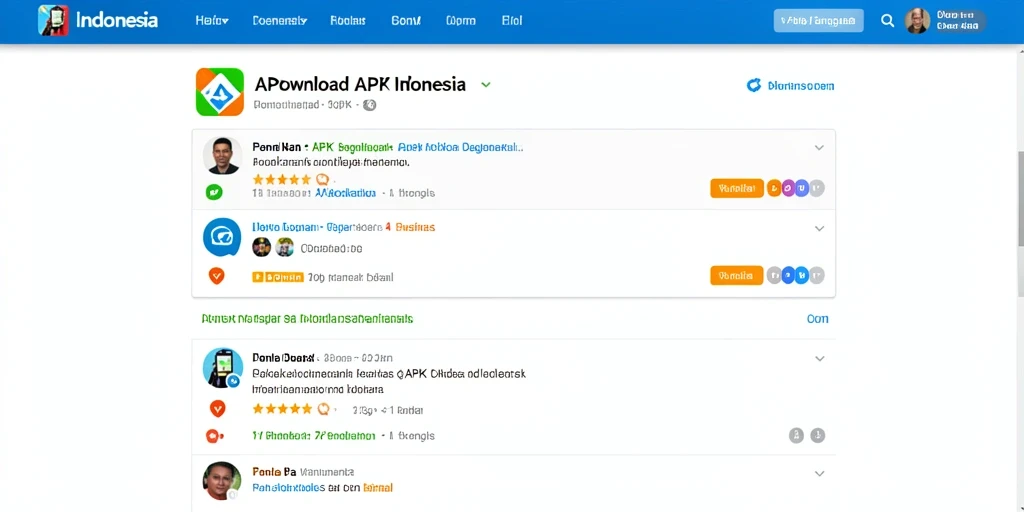Click orange button in Penni Nan row
Image resolution: width=1024 pixels, height=512 pixels.
point(737,189)
